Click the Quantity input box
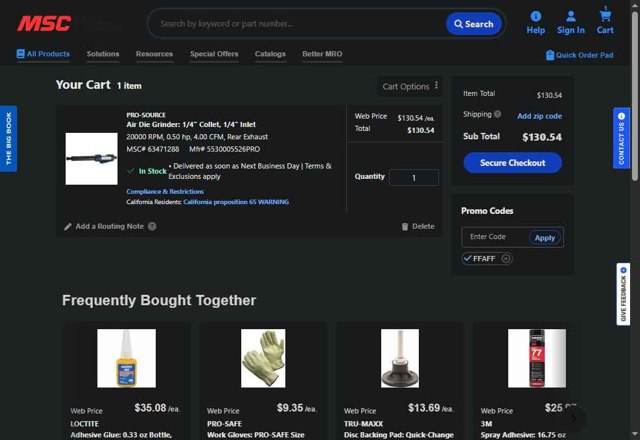The image size is (640, 440). 413,178
